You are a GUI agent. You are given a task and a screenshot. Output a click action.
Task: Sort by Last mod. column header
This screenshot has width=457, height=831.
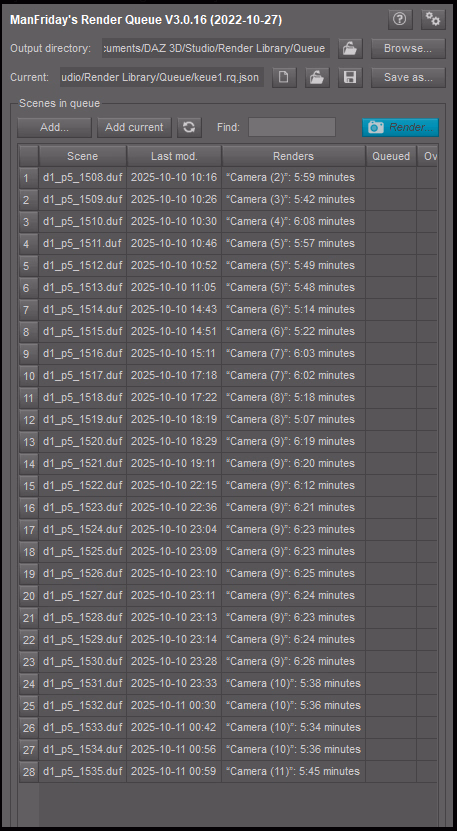[x=174, y=156]
